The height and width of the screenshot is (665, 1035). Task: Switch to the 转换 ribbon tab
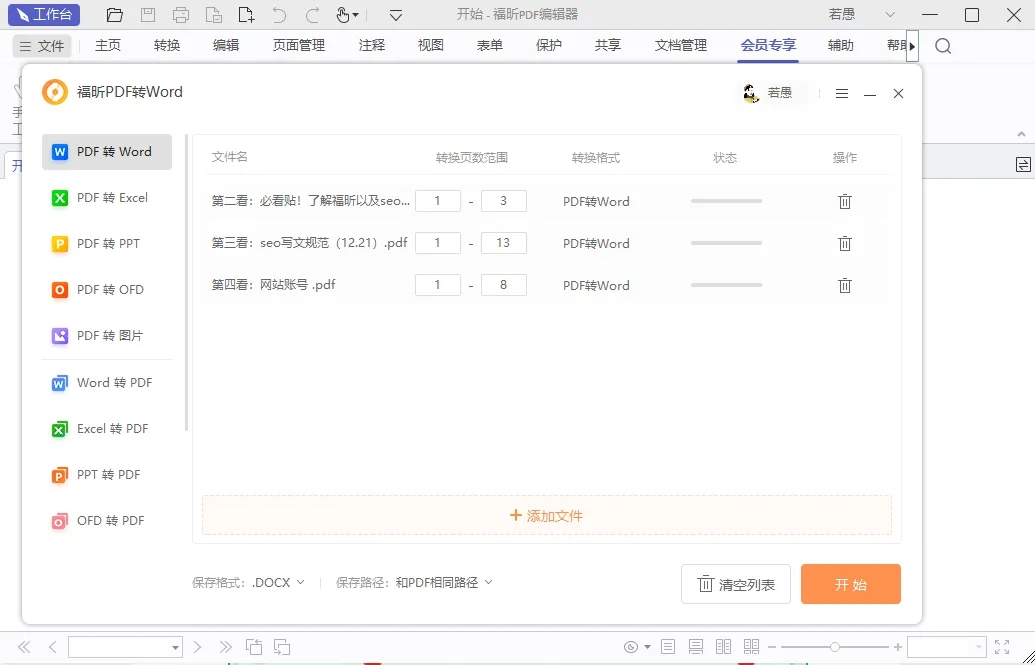tap(167, 46)
